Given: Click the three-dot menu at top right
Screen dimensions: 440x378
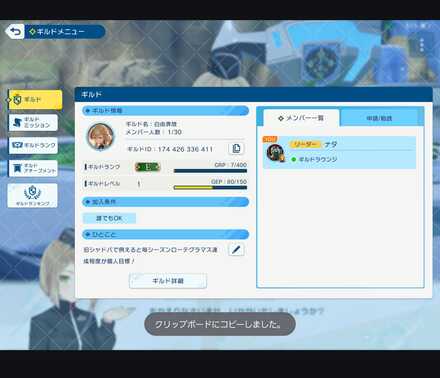Looking at the screenshot, I should click(422, 45).
